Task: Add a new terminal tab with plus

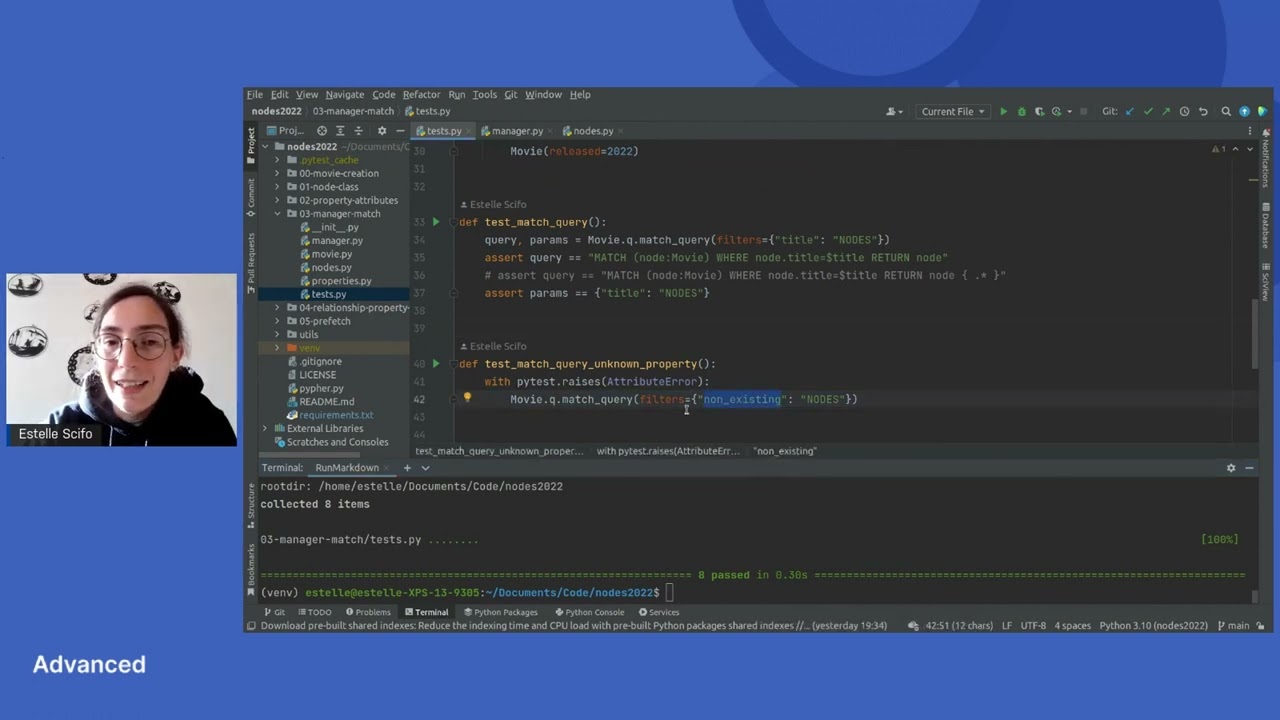Action: click(407, 468)
